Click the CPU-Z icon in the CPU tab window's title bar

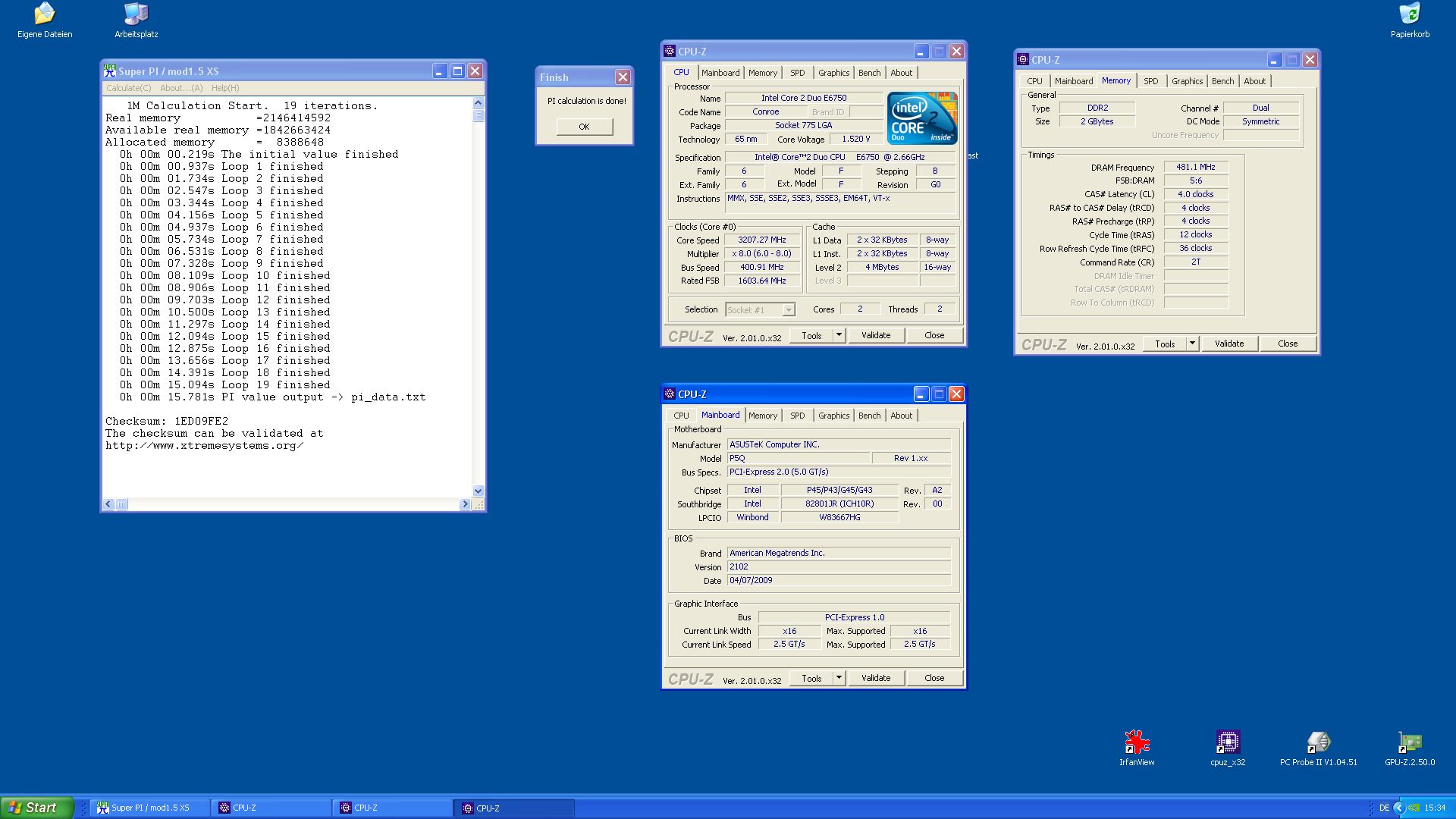click(x=669, y=51)
